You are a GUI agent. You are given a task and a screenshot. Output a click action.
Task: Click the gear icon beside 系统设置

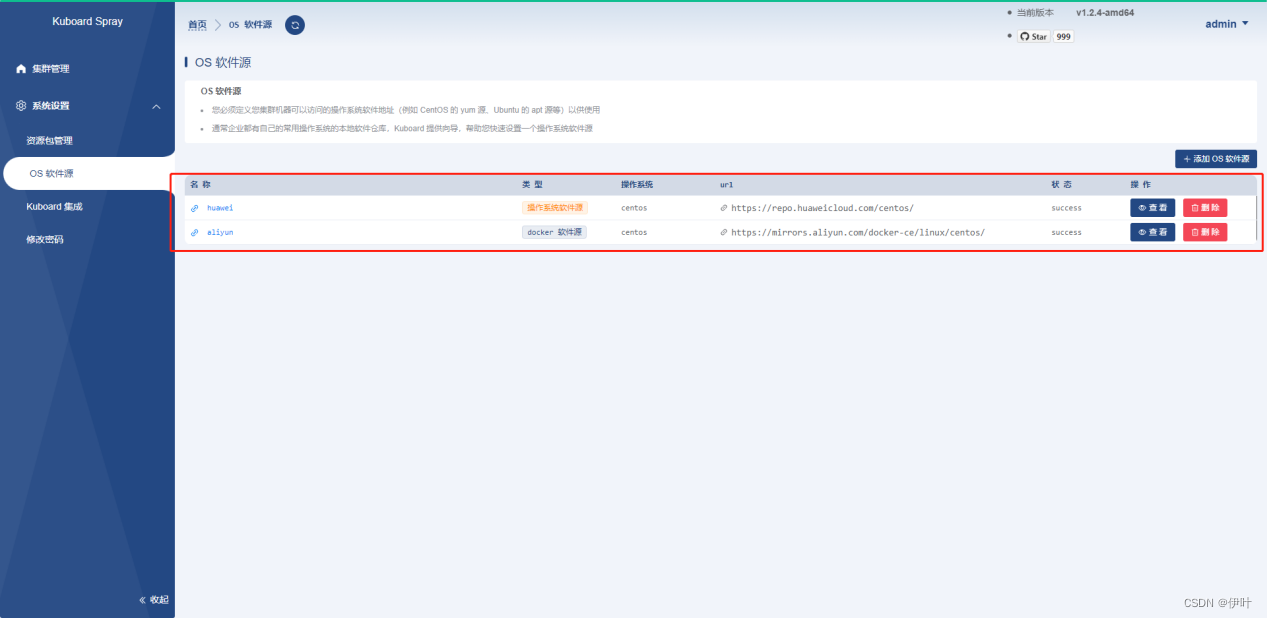[21, 105]
